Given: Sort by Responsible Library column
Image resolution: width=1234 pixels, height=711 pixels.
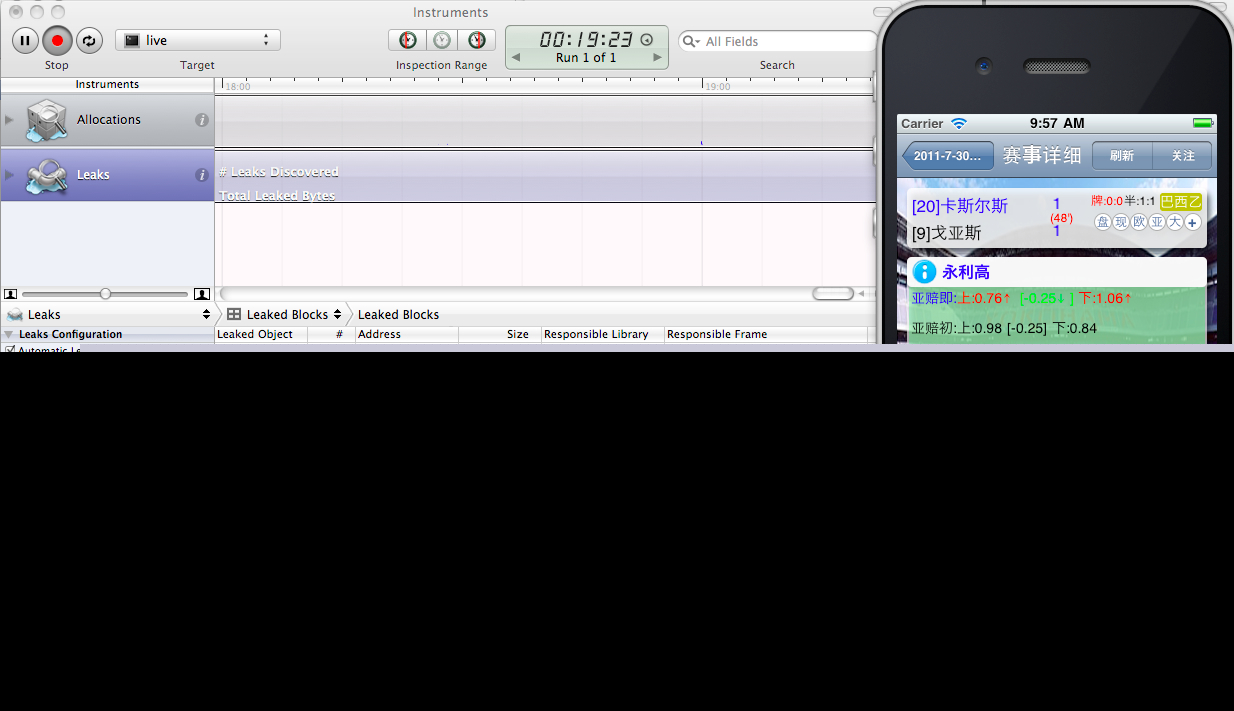Looking at the screenshot, I should point(603,334).
